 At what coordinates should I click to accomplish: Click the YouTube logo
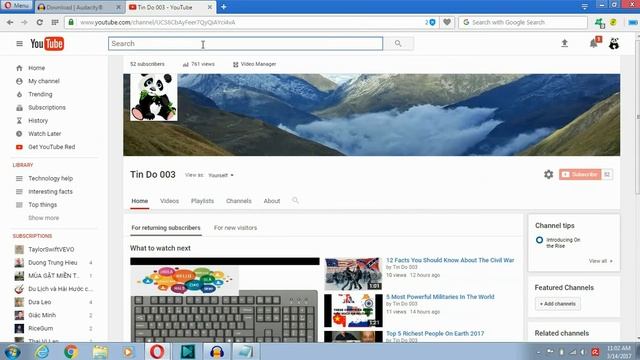tap(47, 43)
